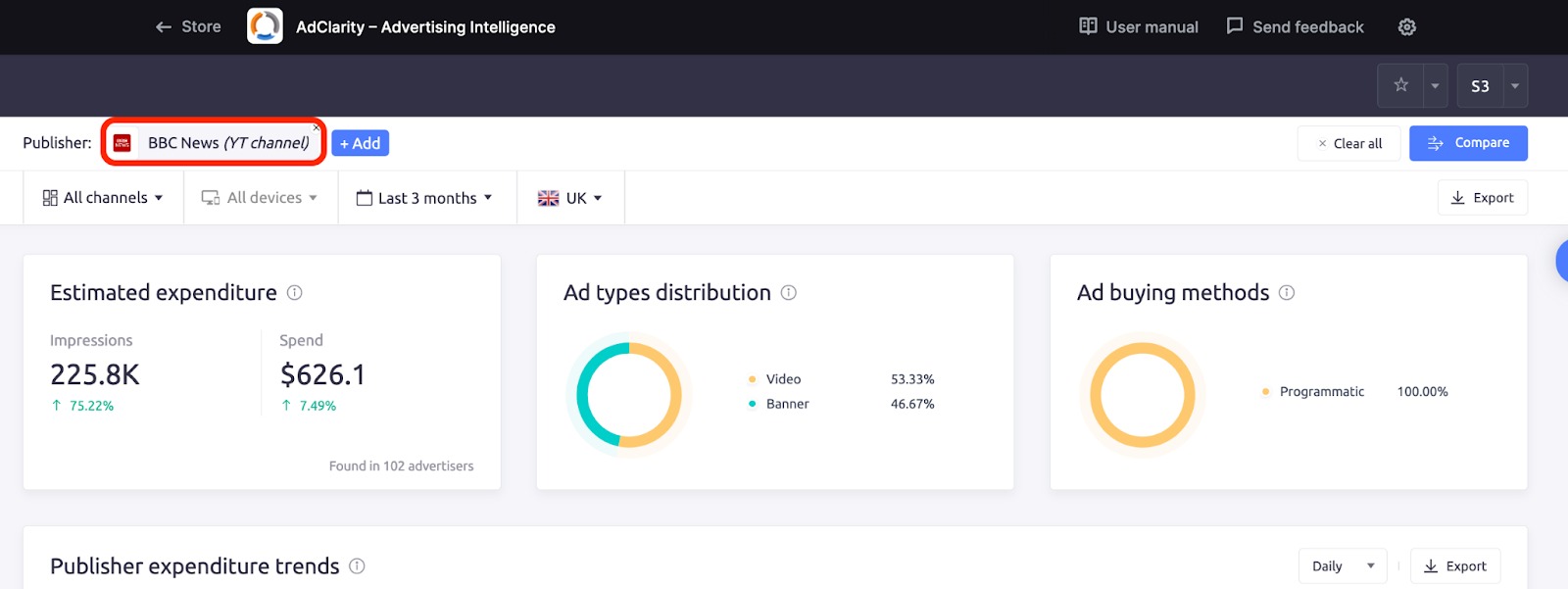Click the Clear all button
This screenshot has width=1568, height=589.
point(1349,143)
